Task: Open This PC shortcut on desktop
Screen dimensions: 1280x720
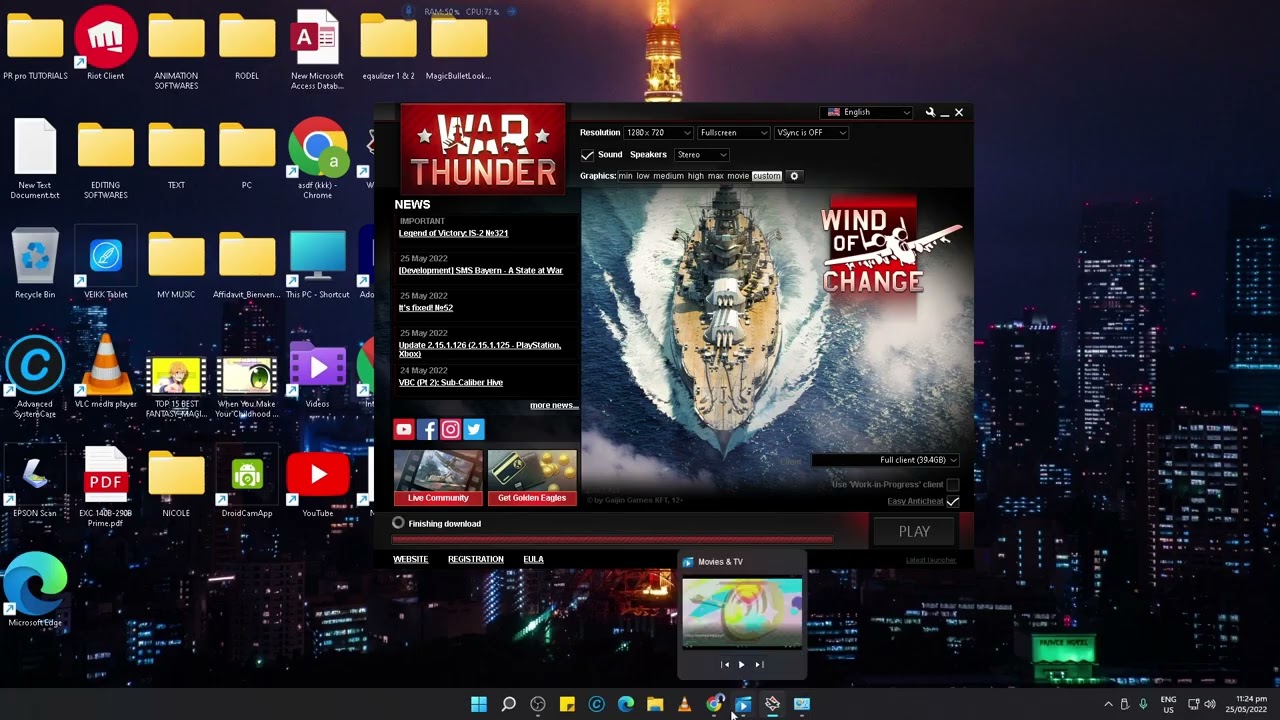Action: 317,263
